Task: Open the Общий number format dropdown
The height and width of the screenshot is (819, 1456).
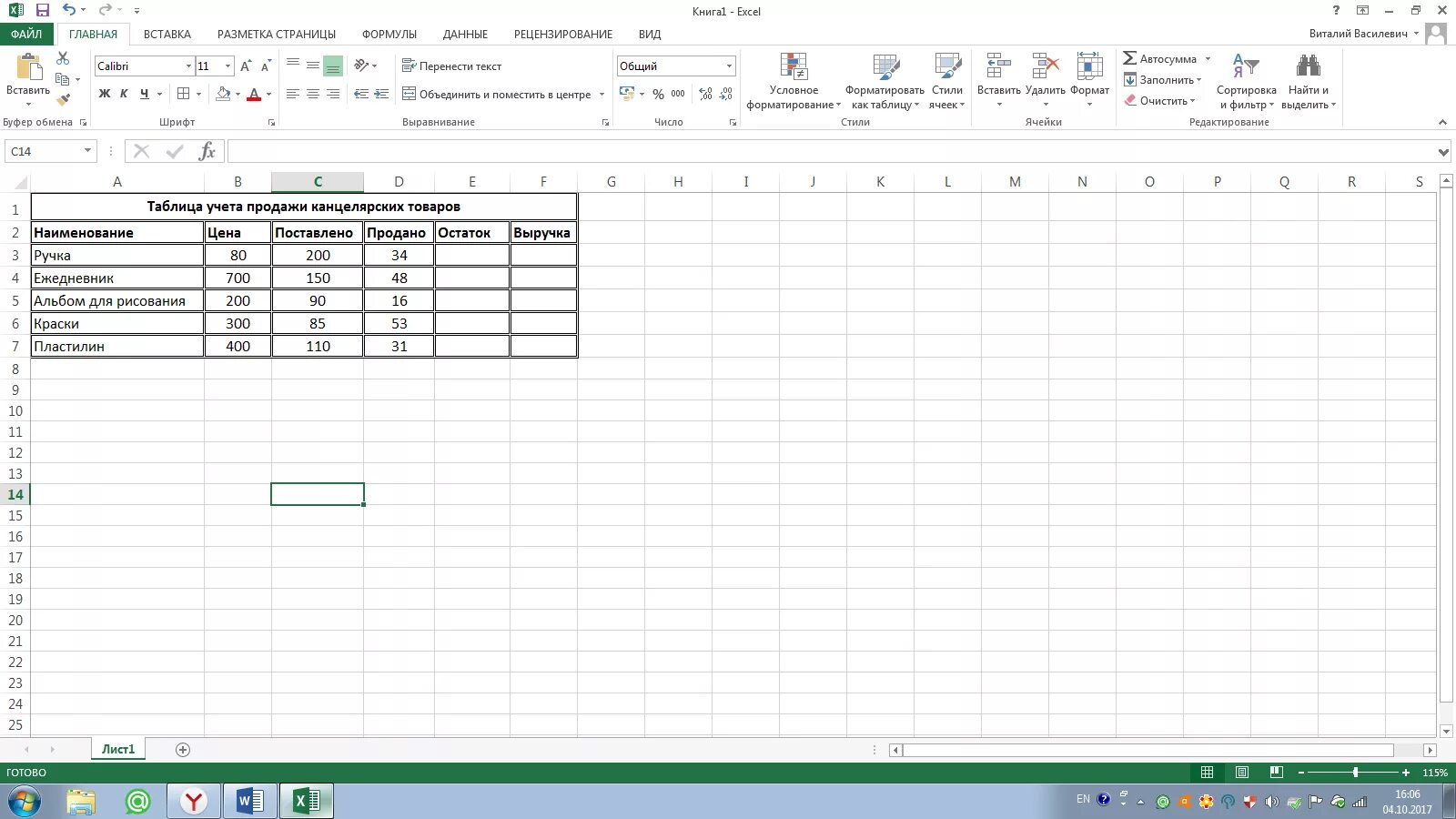Action: click(729, 66)
